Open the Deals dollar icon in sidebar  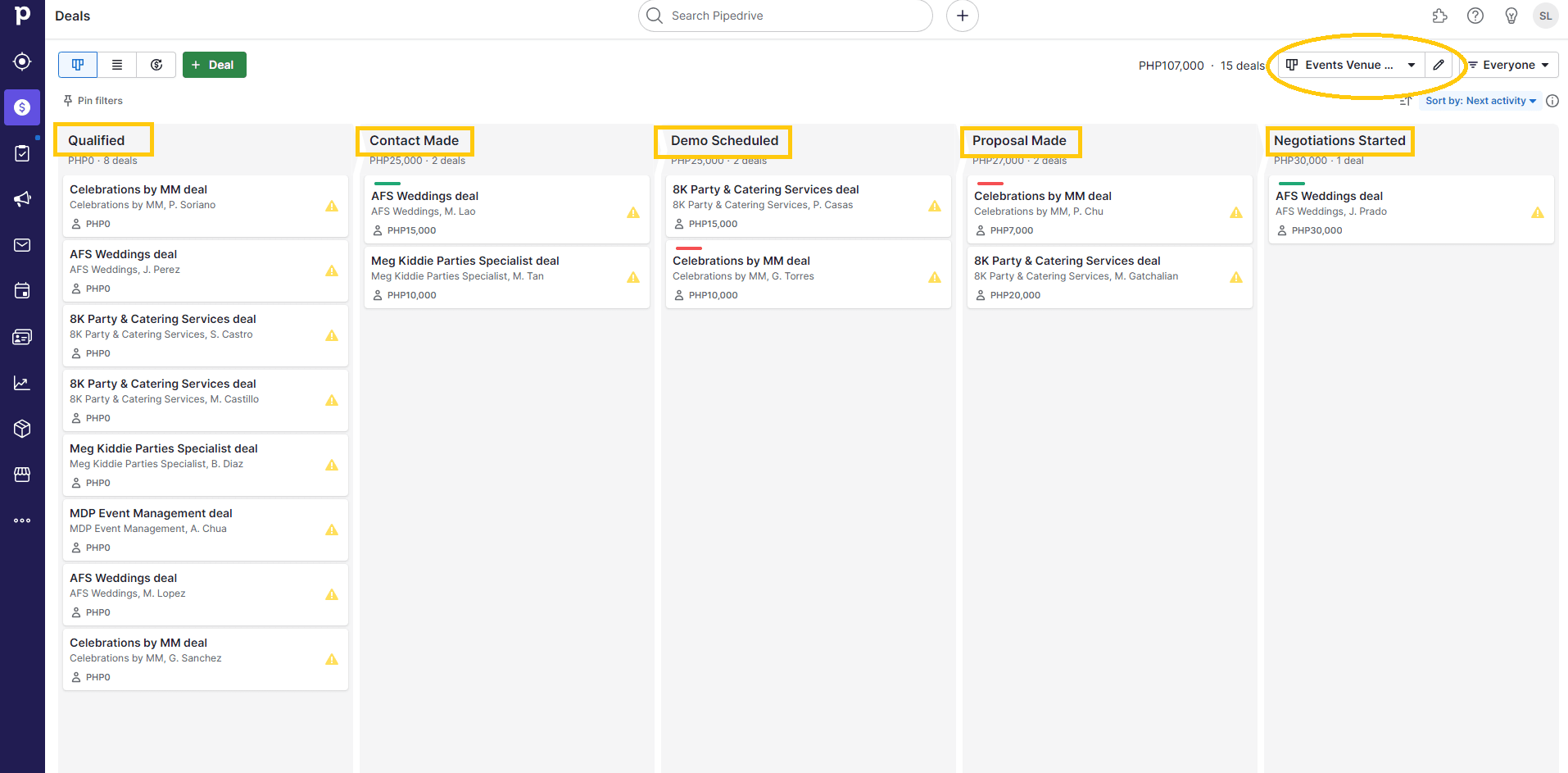(22, 107)
